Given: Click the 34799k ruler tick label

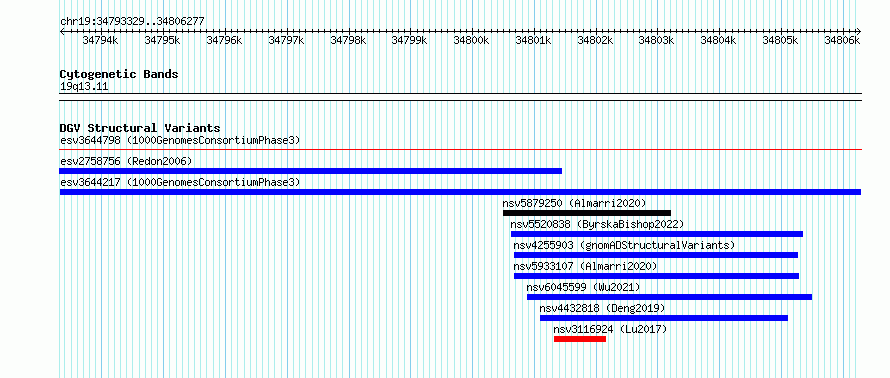Looking at the screenshot, I should (410, 40).
